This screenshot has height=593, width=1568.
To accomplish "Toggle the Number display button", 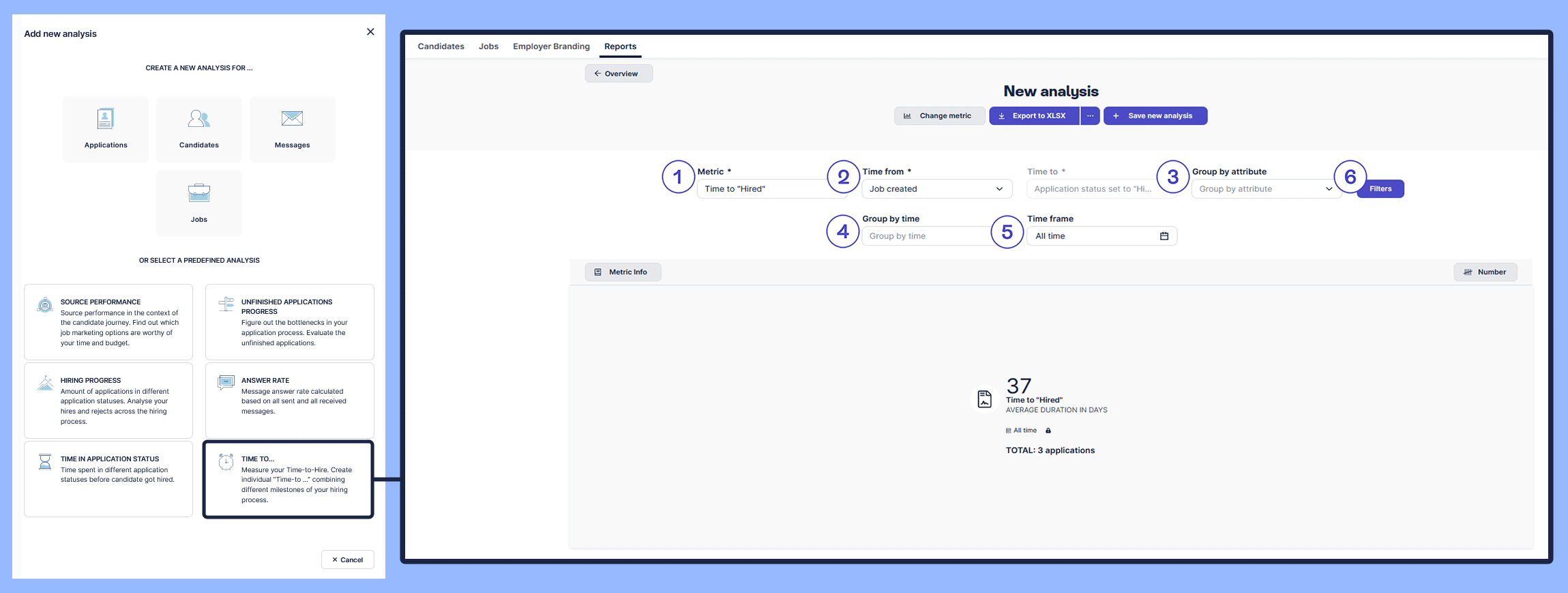I will pos(1485,272).
